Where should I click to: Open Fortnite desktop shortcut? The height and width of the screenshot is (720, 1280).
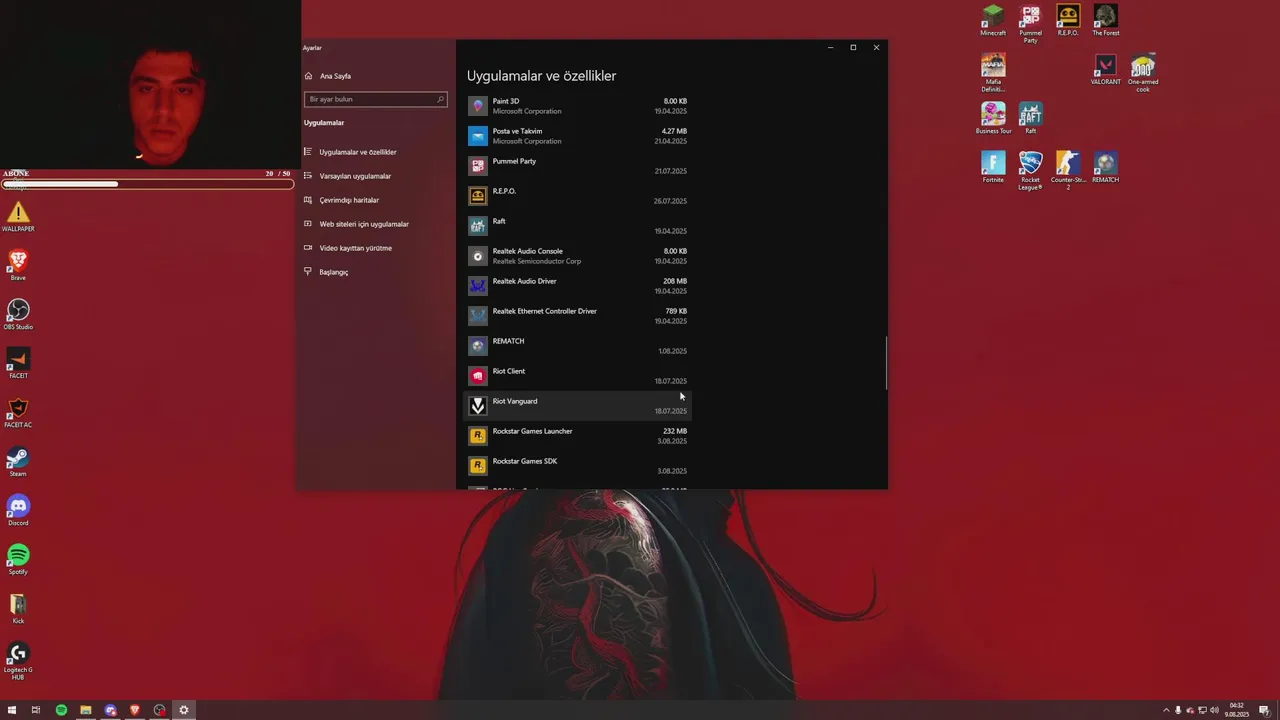993,167
